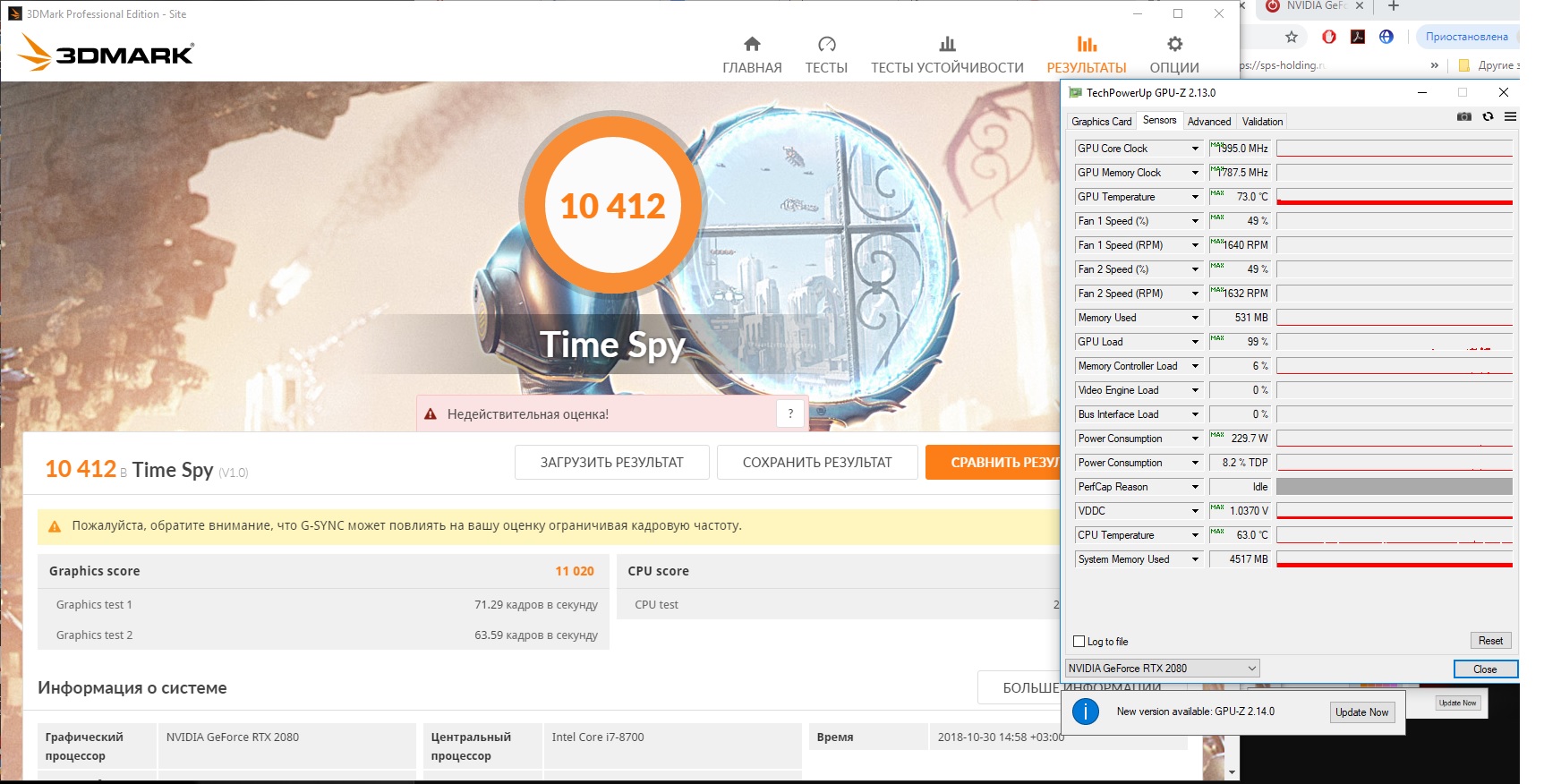The image size is (1561, 784).
Task: Click the Приостановлена profile button in browser
Action: point(1466,37)
